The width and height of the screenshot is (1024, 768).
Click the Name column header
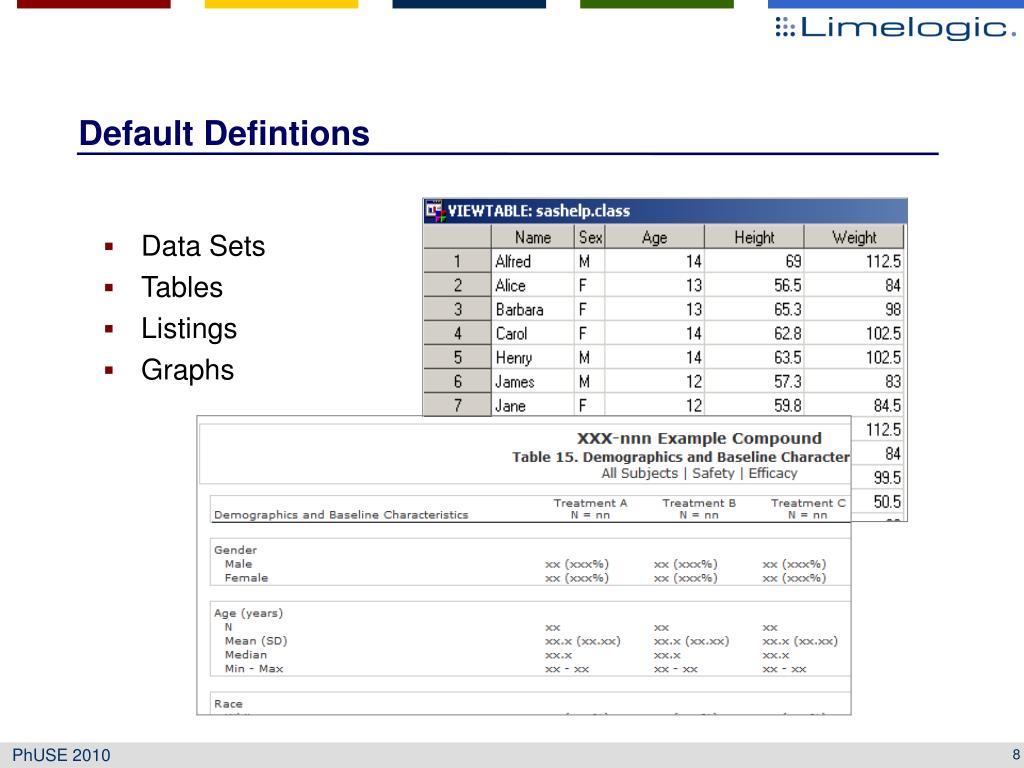[532, 237]
